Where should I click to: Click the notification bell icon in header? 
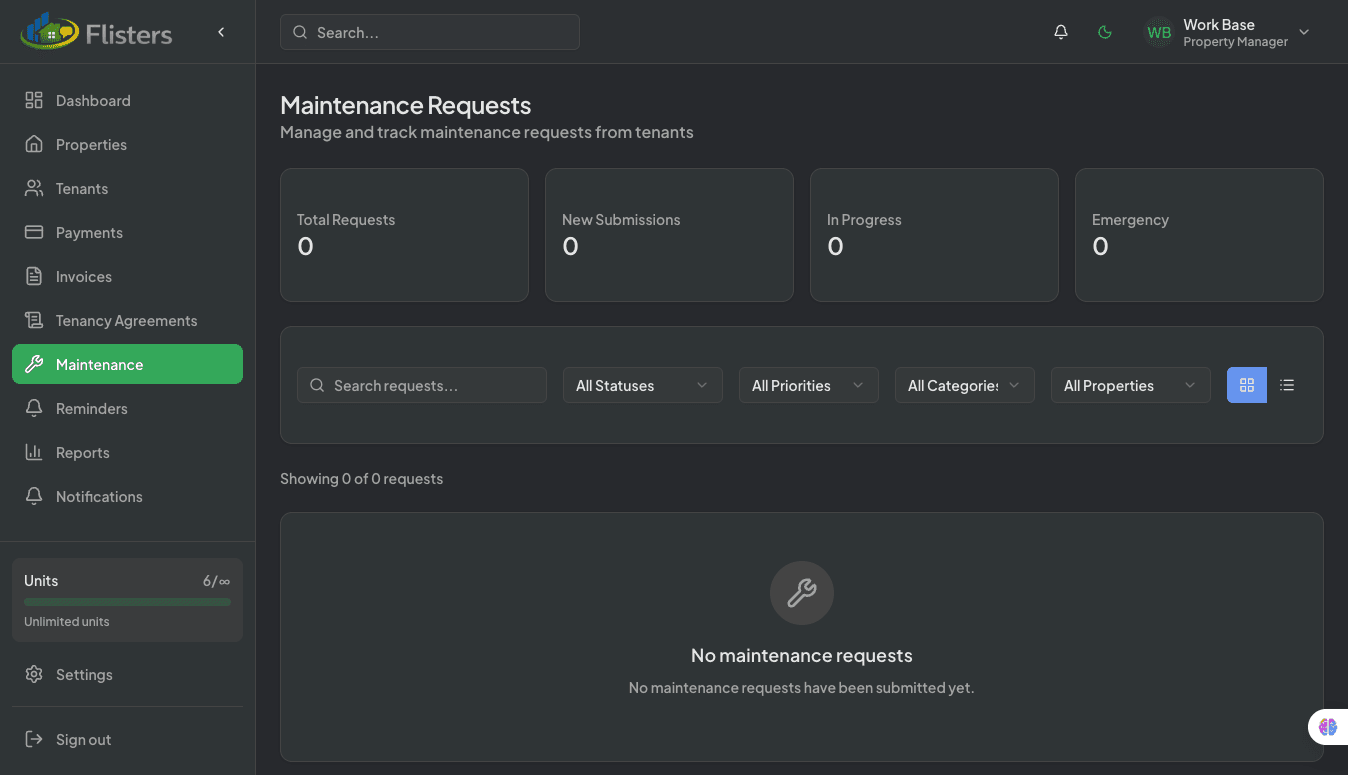(1061, 32)
